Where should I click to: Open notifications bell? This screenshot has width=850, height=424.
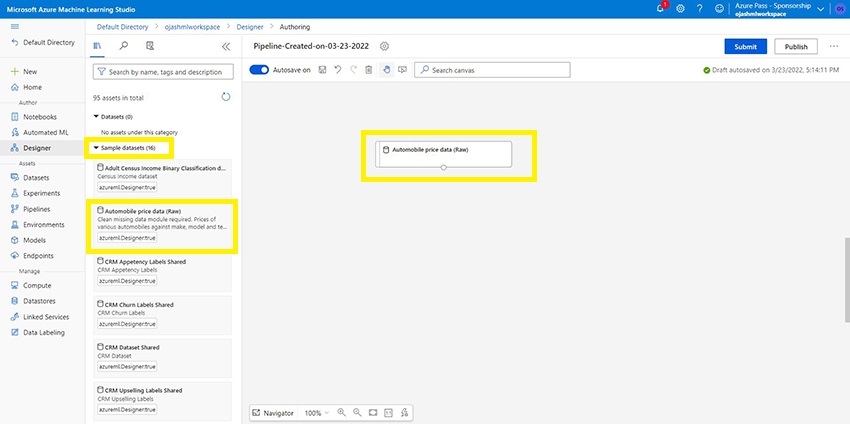pos(660,8)
